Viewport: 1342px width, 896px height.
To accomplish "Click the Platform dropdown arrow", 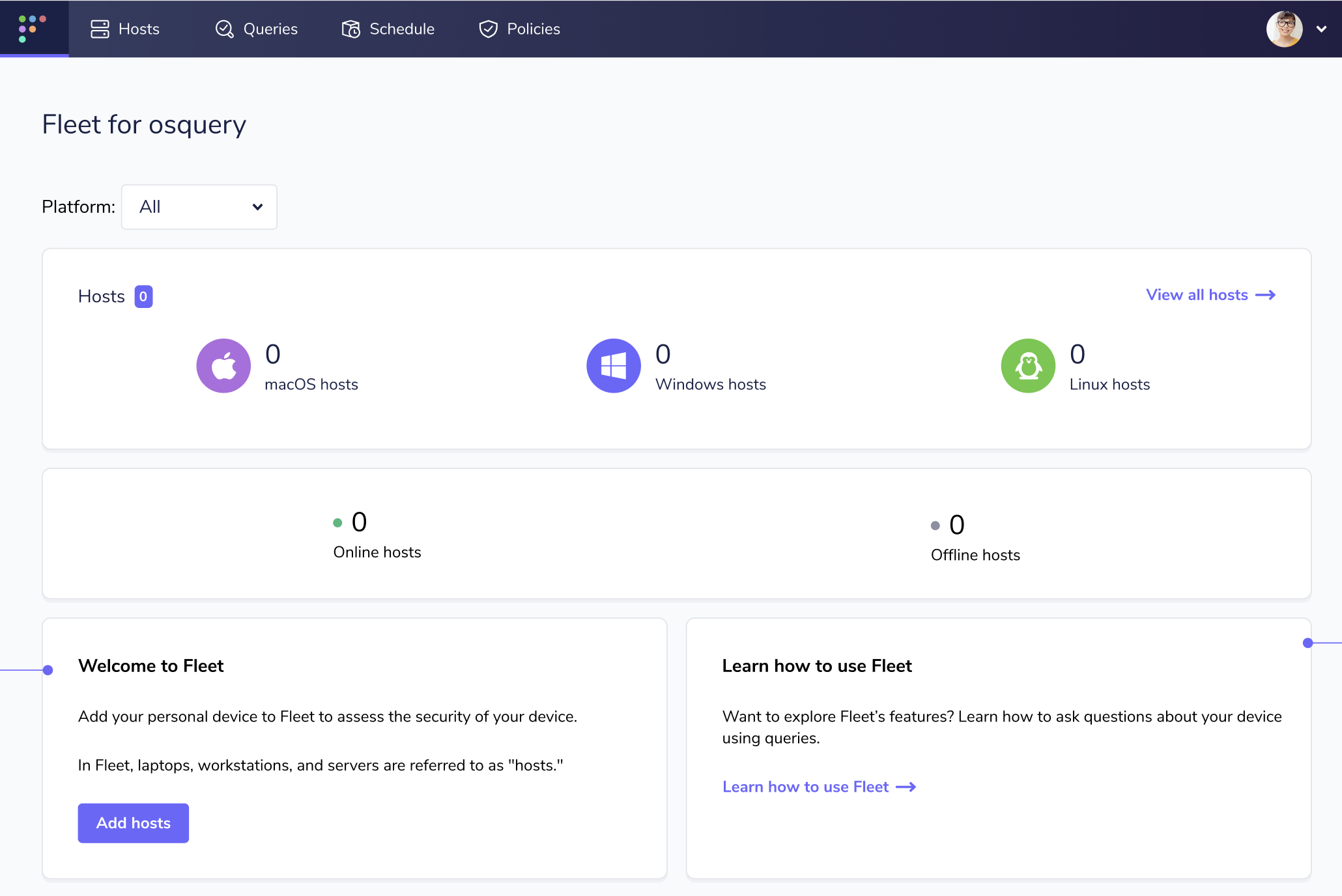I will (257, 207).
